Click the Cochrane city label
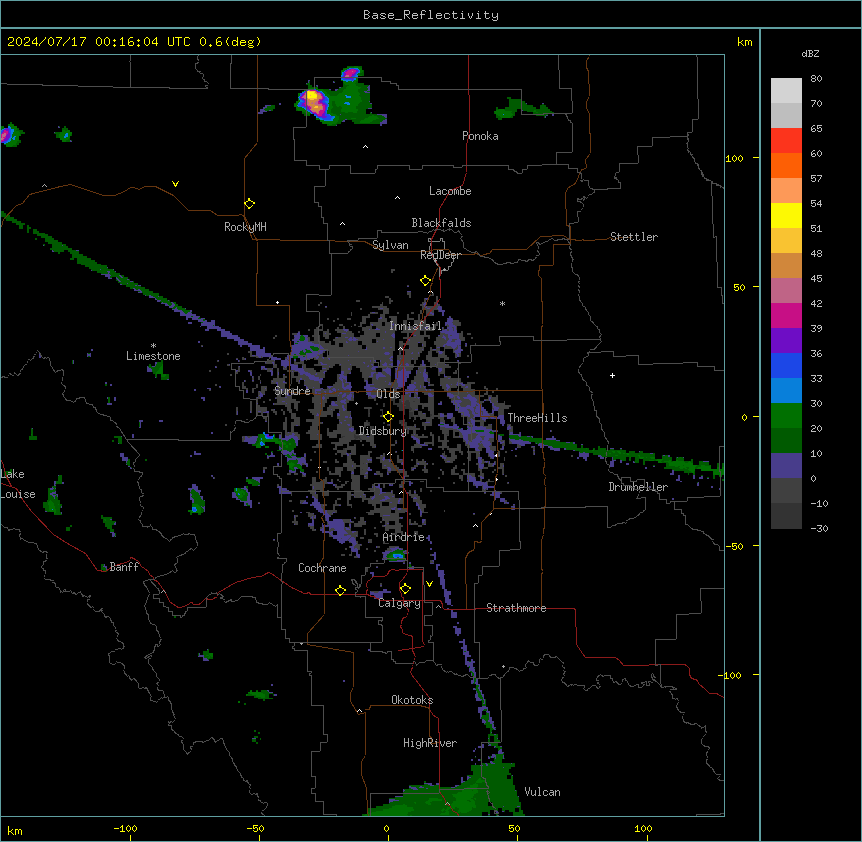This screenshot has width=862, height=842. click(x=322, y=568)
